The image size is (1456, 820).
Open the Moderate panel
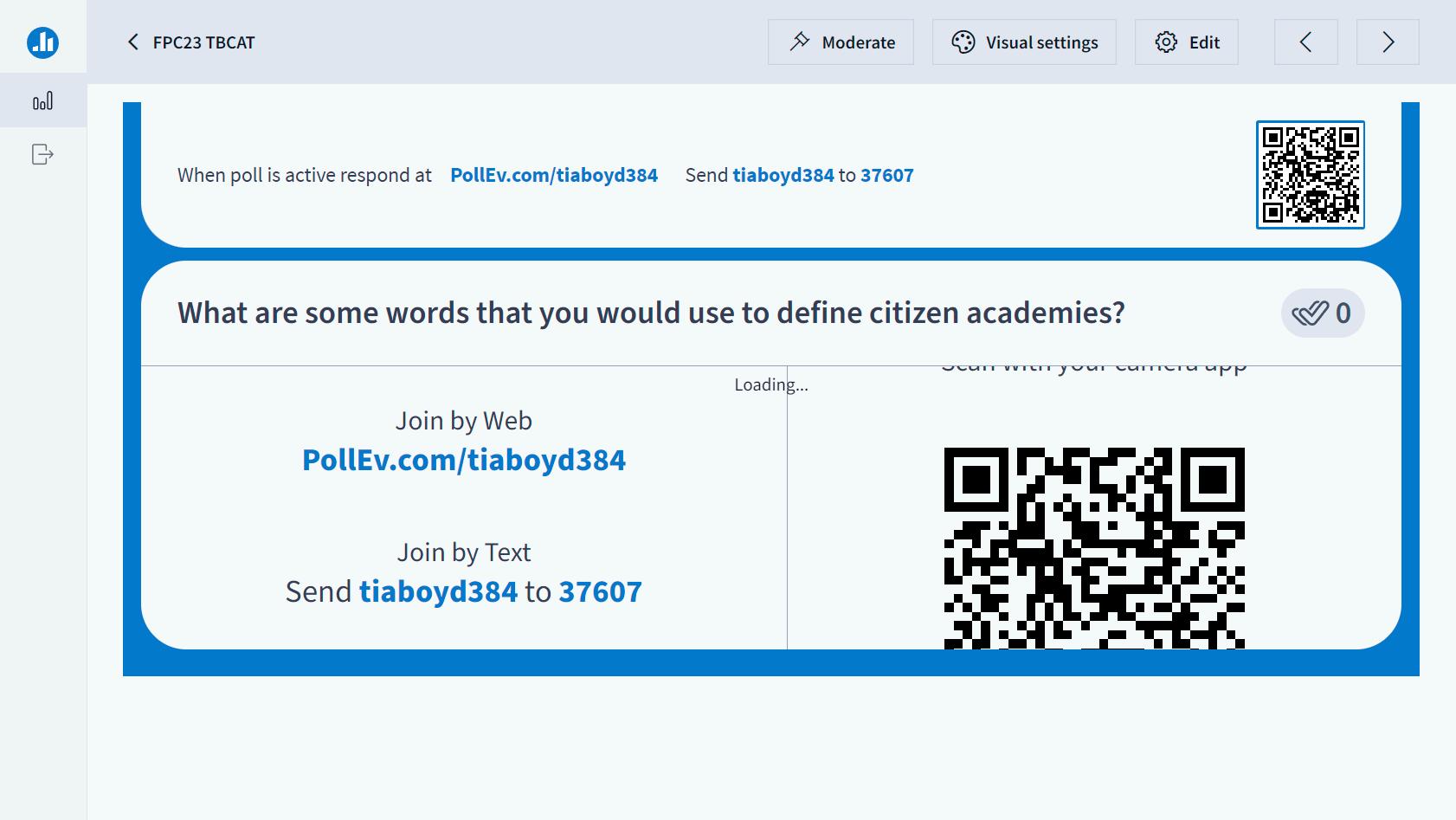pos(841,42)
